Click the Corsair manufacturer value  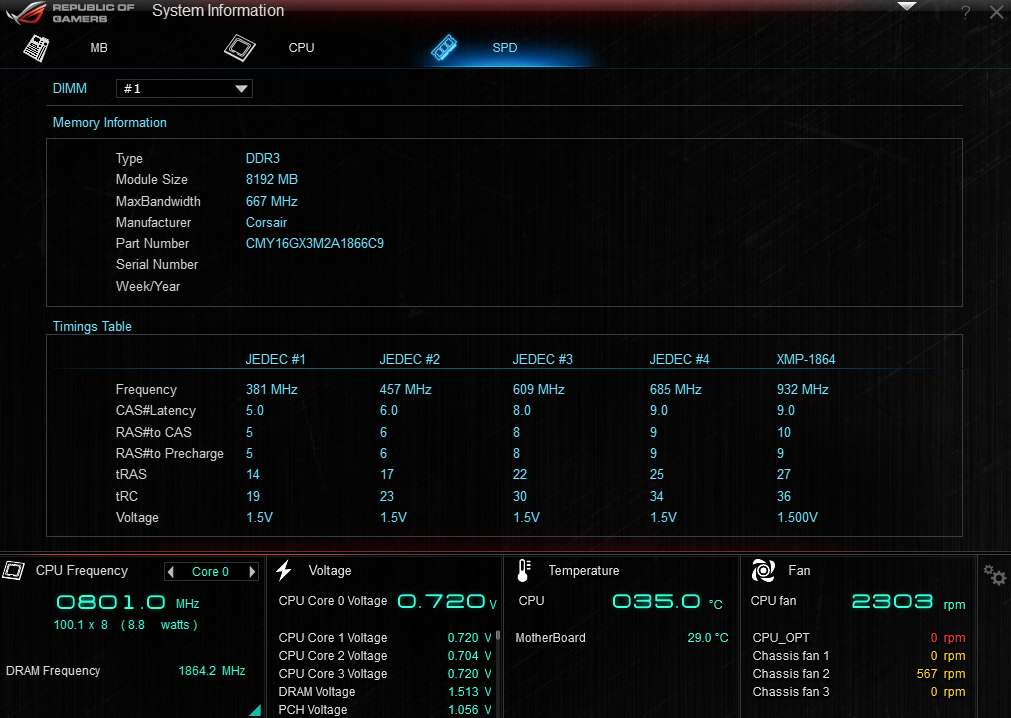pos(266,222)
